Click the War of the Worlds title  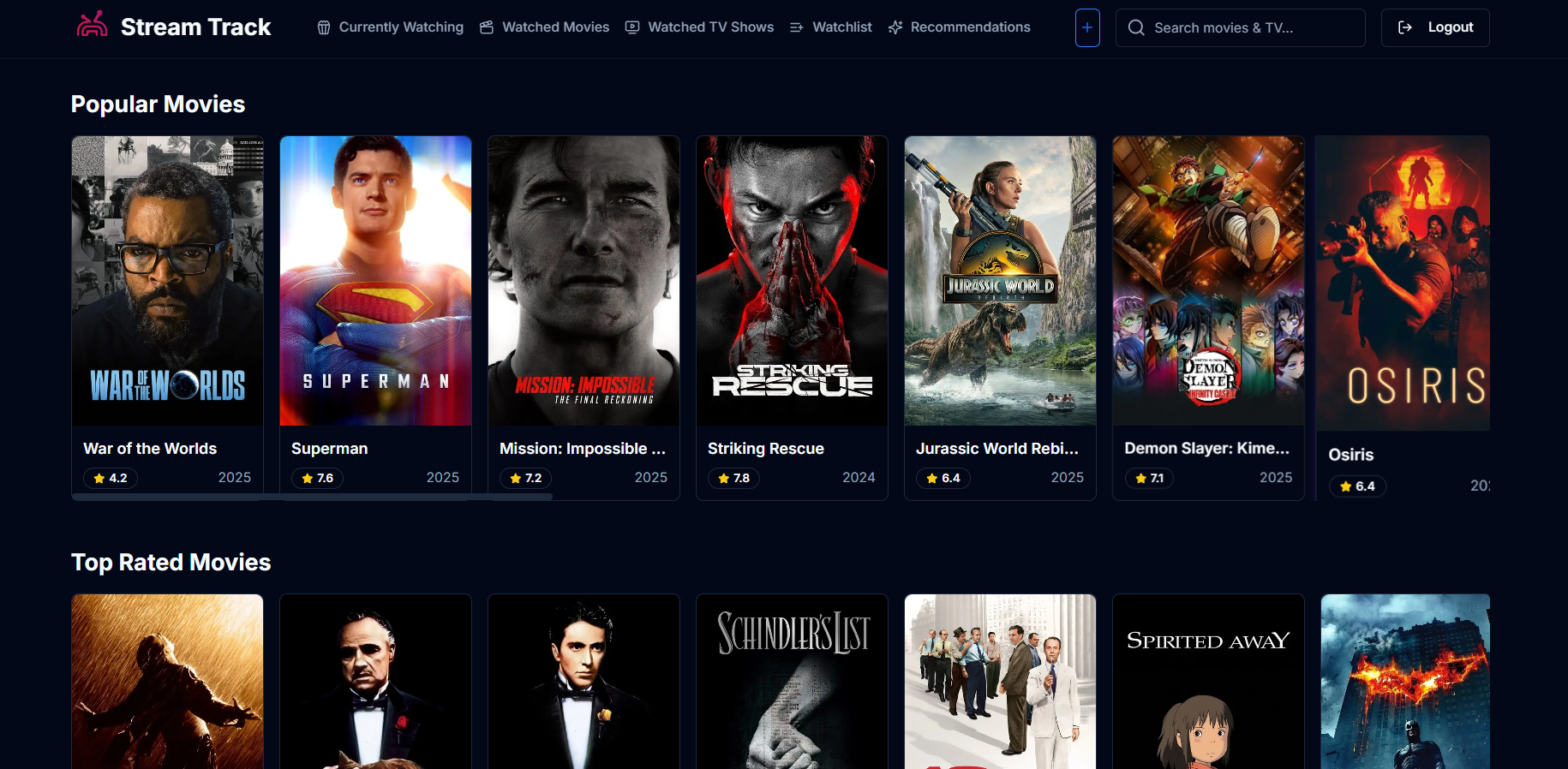pos(150,449)
